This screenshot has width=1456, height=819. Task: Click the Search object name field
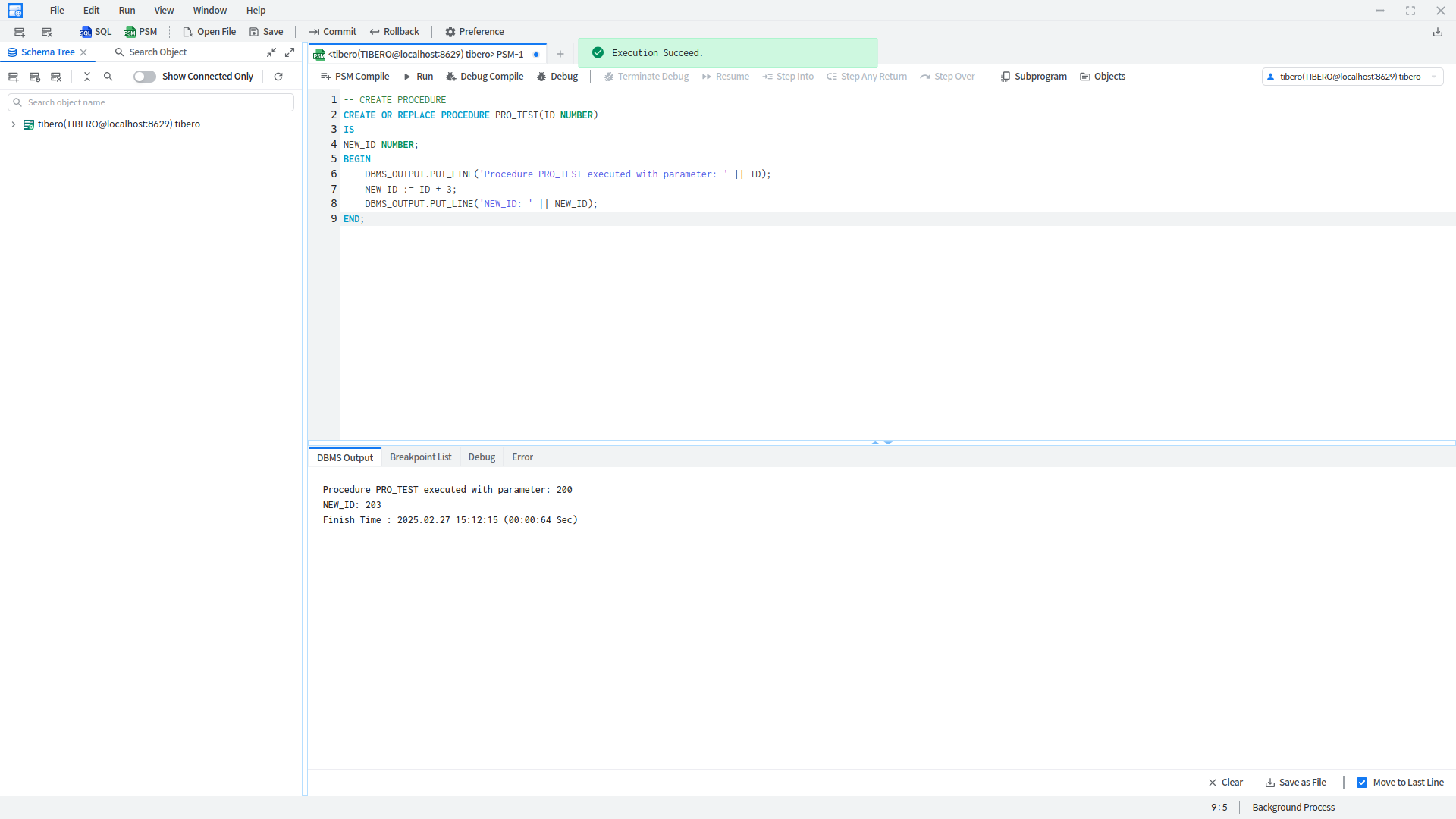click(152, 102)
